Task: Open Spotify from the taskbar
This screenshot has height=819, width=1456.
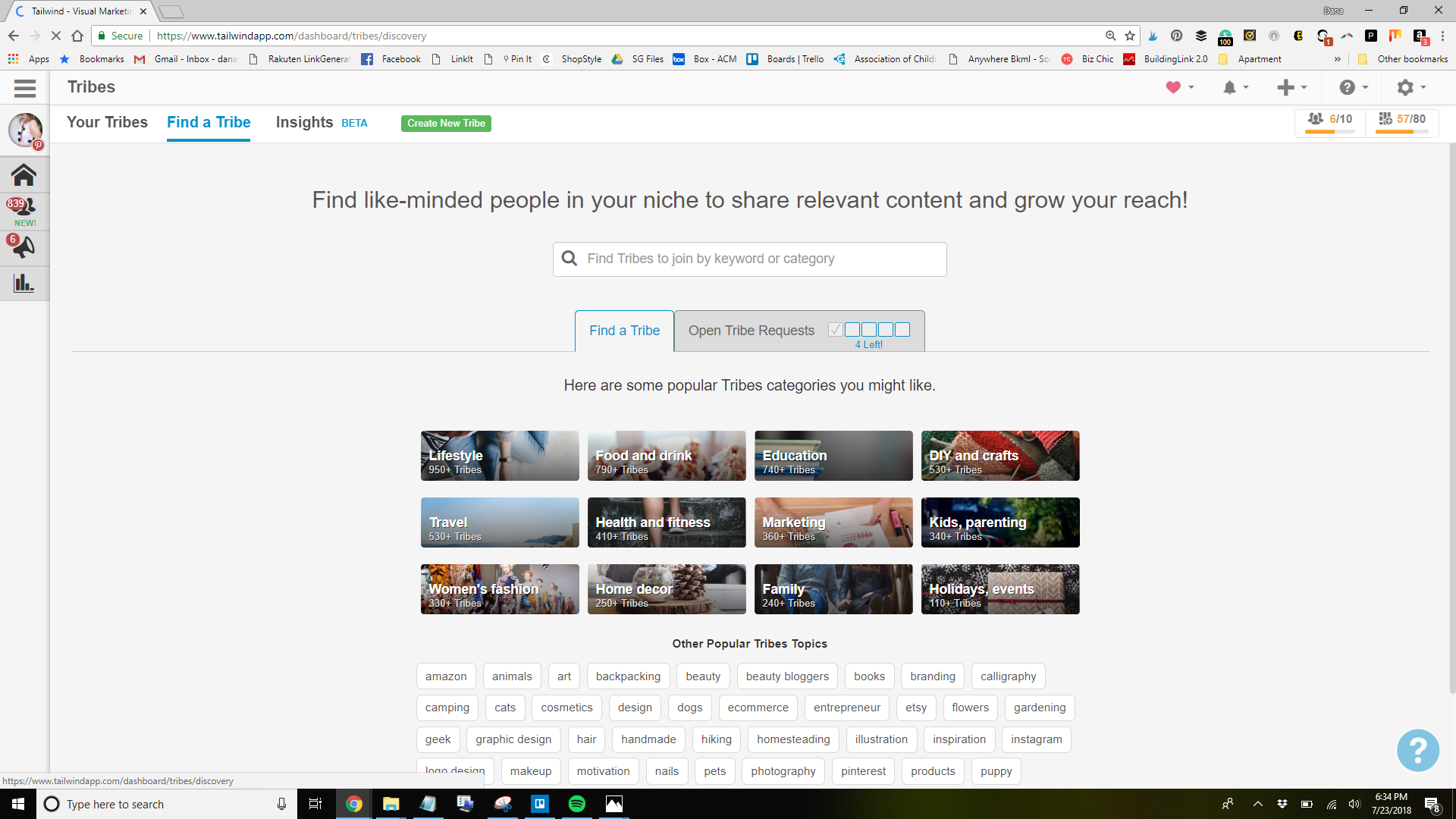Action: [x=577, y=804]
